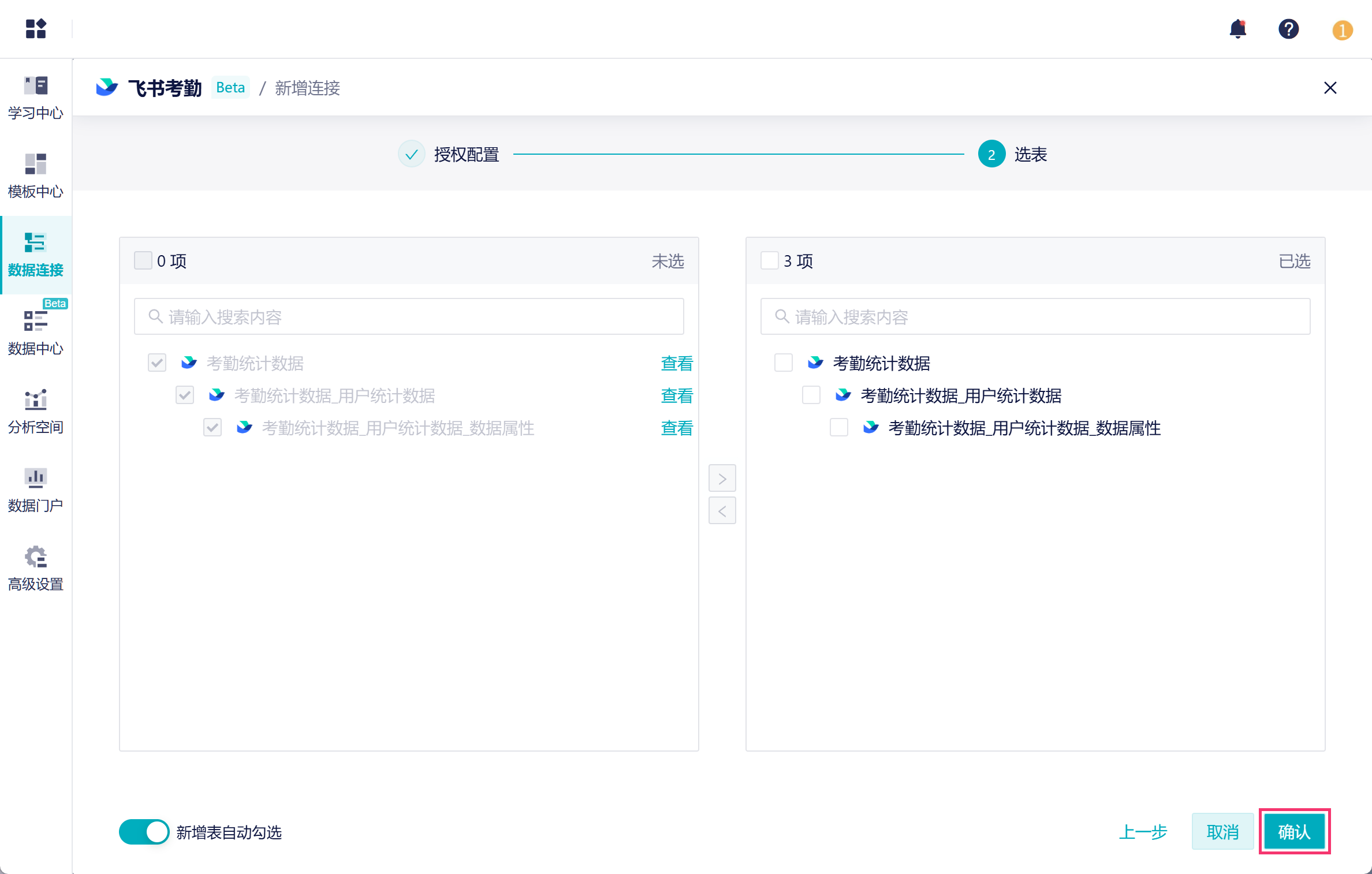Viewport: 1372px width, 874px height.
Task: Check 考勤统计数据_用户统计数据_数据属性 in the selected panel
Action: click(838, 428)
